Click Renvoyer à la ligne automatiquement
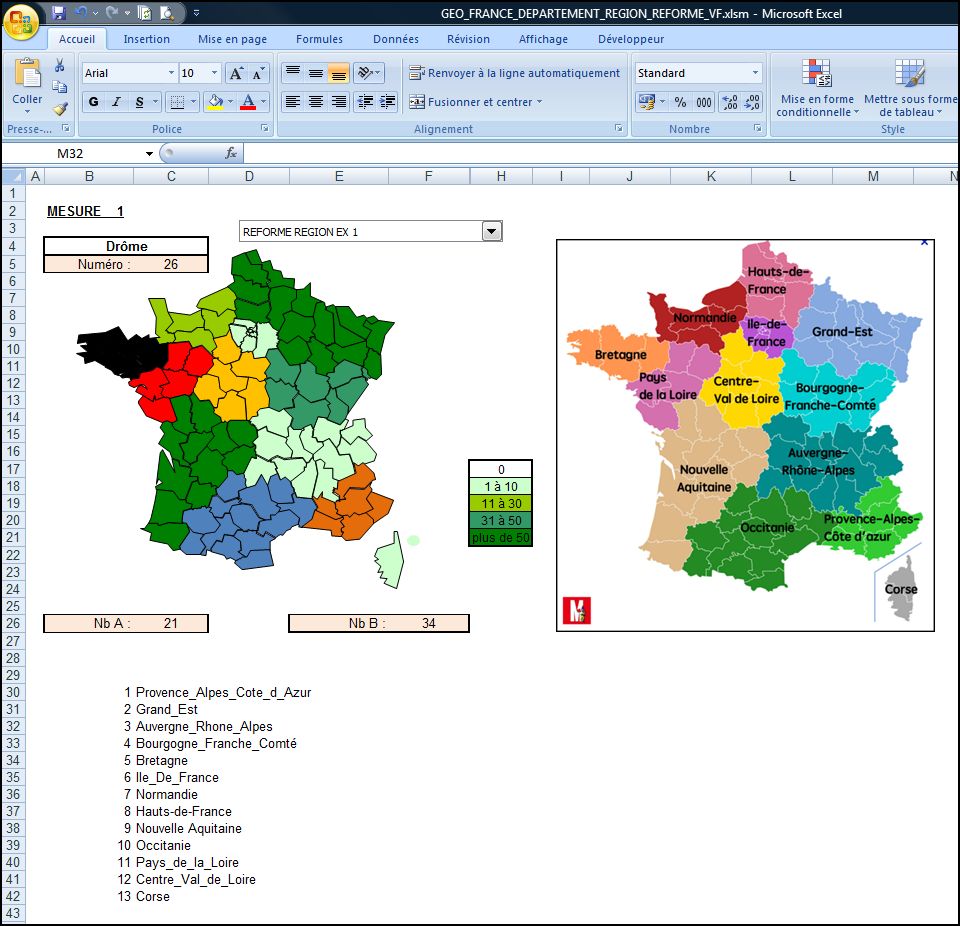The image size is (960, 926). coord(514,73)
